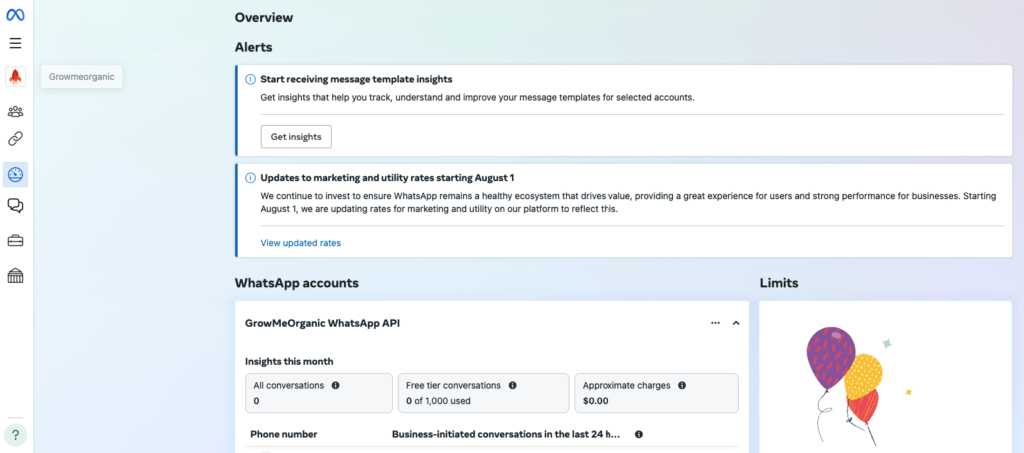
Task: Click the Insights this month label
Action: click(289, 361)
